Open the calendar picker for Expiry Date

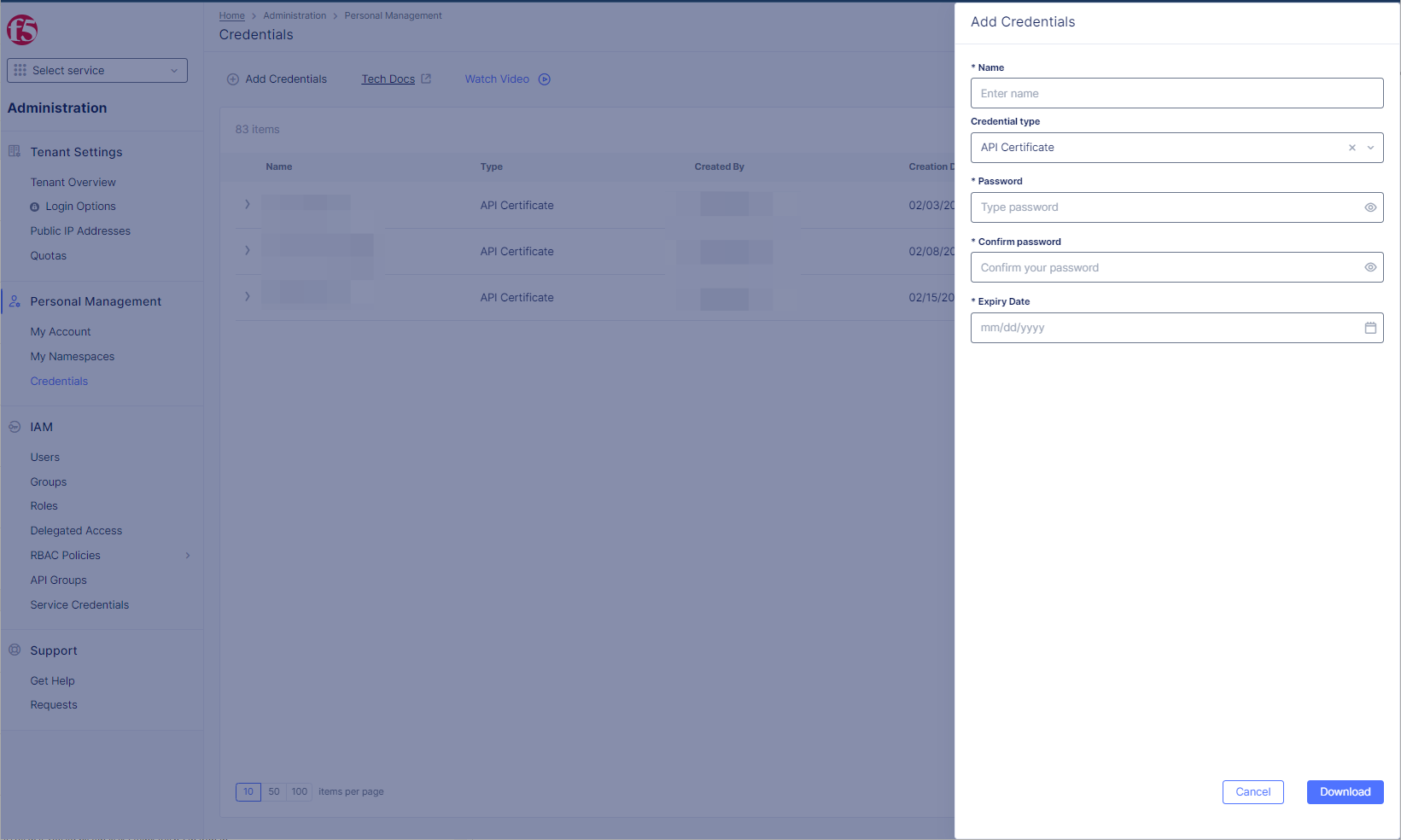click(1370, 327)
